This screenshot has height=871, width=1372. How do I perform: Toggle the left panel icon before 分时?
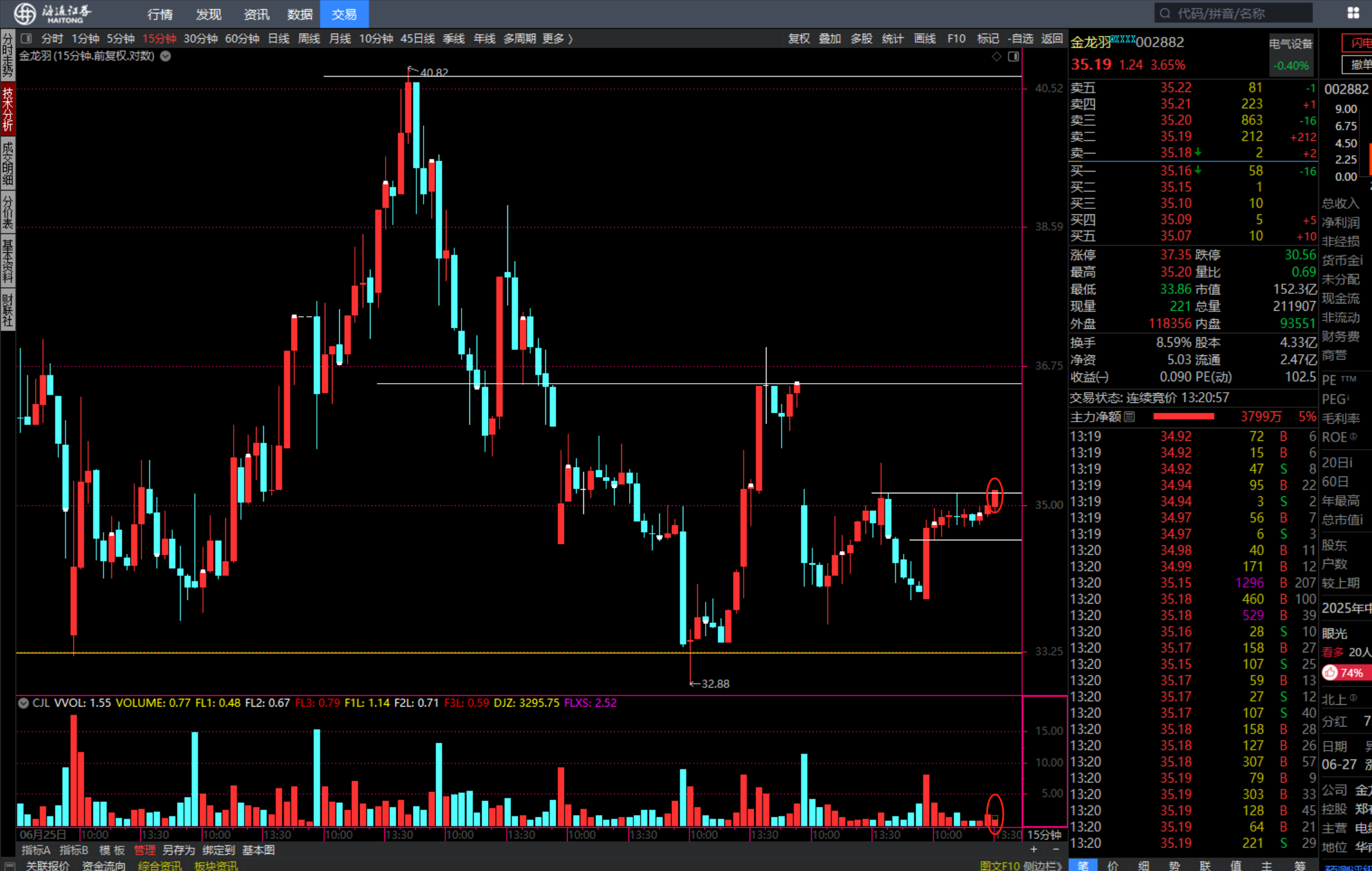click(26, 39)
